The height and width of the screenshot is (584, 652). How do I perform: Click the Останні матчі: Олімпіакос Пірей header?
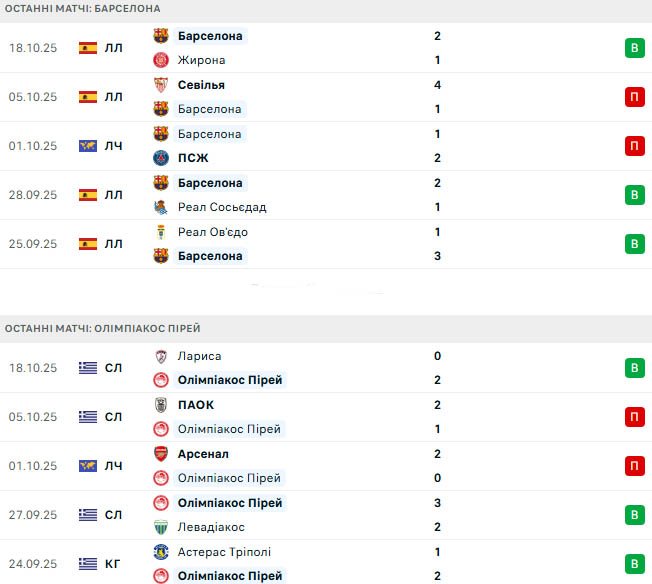(x=102, y=328)
